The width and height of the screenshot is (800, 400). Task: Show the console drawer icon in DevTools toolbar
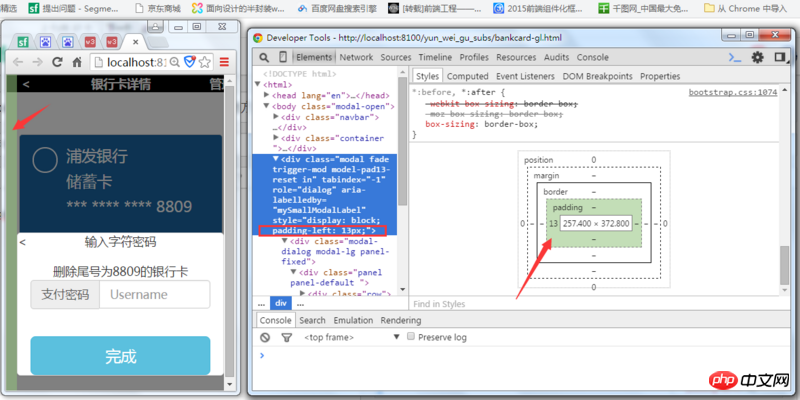(736, 57)
